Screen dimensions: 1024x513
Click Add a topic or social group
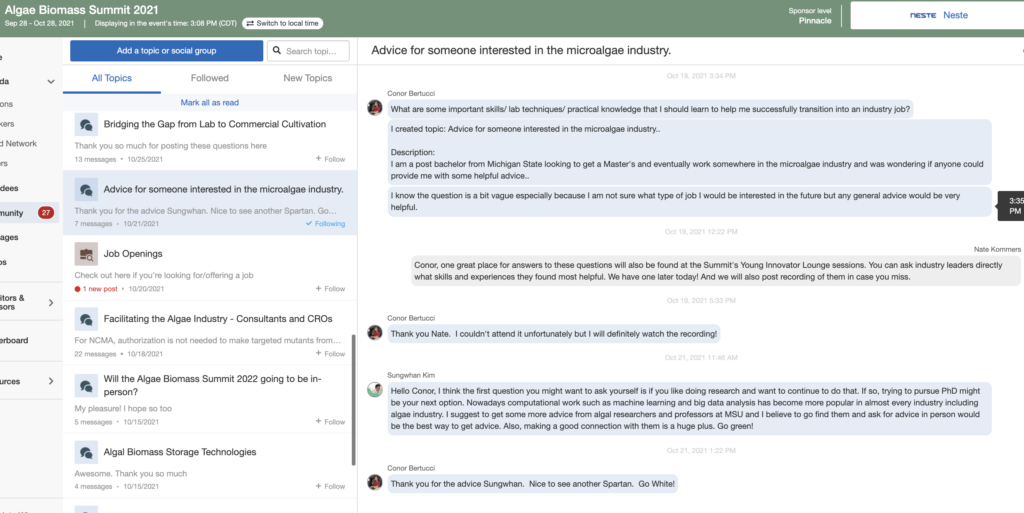(x=167, y=50)
